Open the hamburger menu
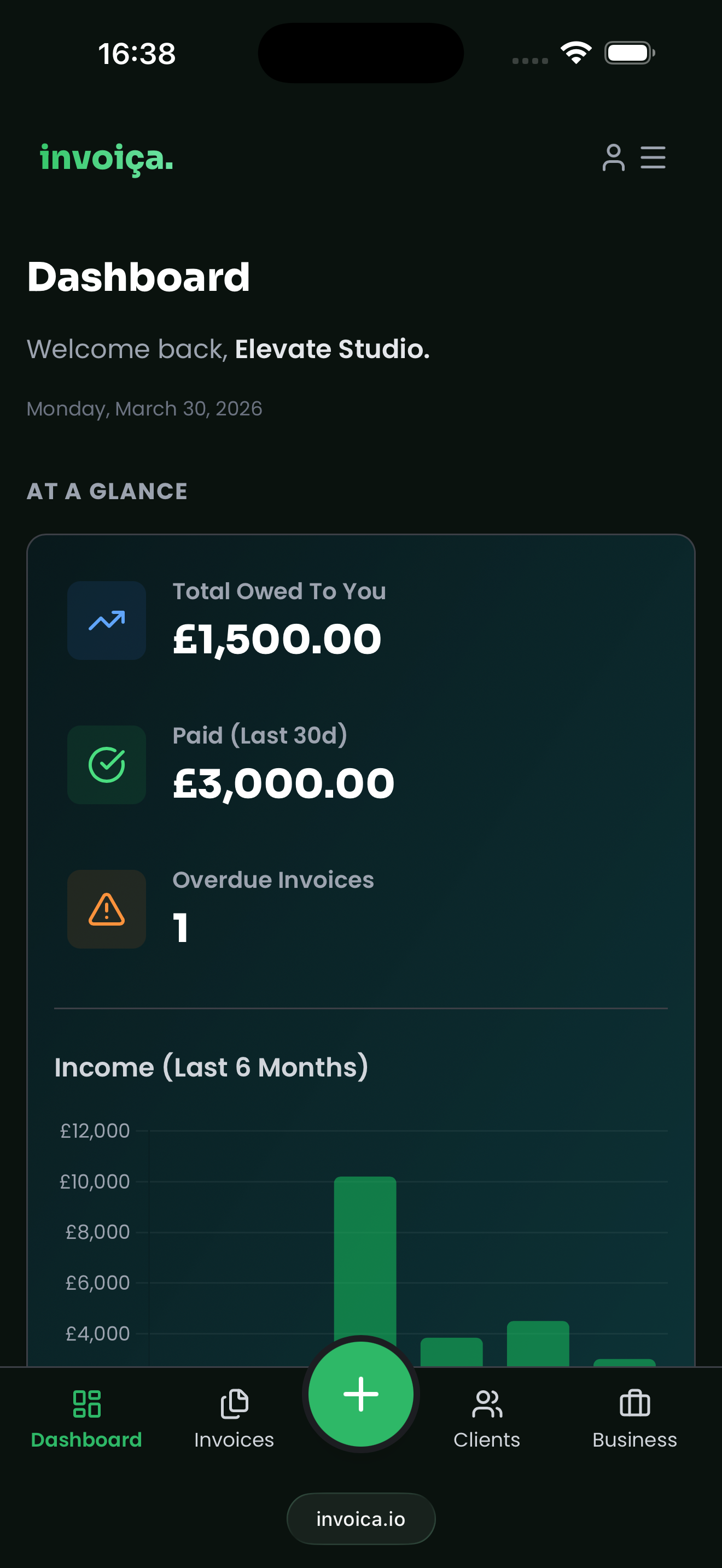The height and width of the screenshot is (1568, 722). point(653,157)
